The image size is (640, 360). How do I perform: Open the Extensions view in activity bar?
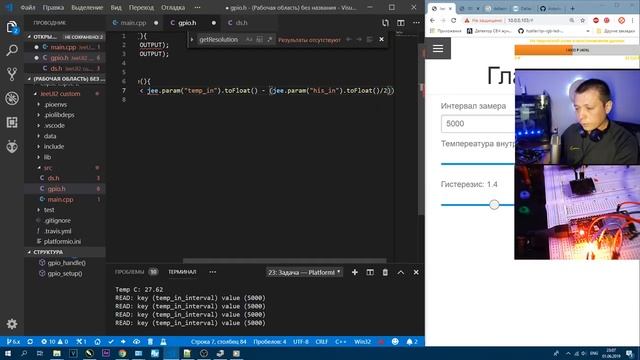point(12,122)
